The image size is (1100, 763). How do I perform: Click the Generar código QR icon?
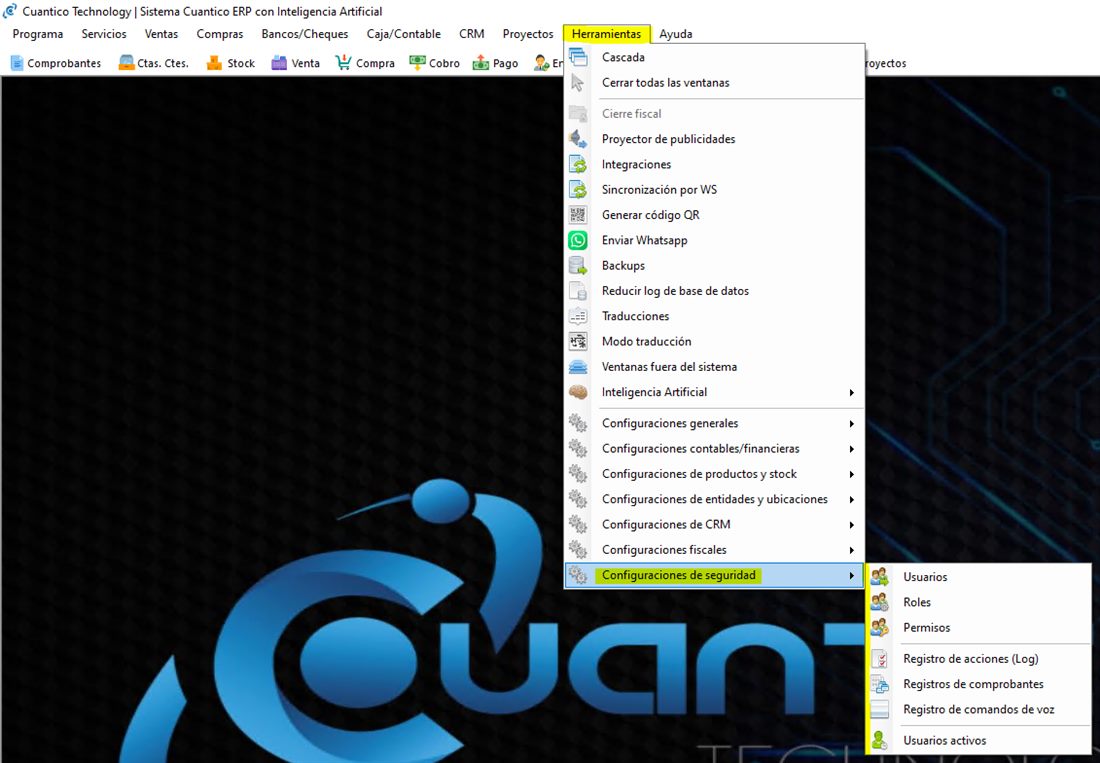tap(578, 215)
